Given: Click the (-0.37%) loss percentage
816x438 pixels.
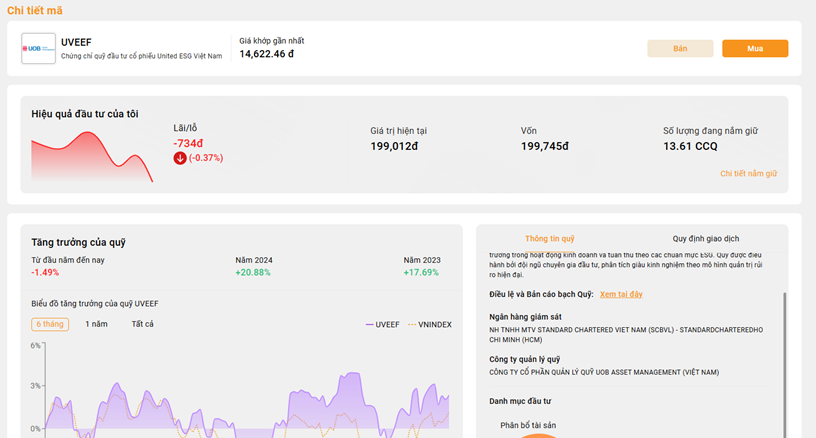Looking at the screenshot, I should [x=206, y=158].
